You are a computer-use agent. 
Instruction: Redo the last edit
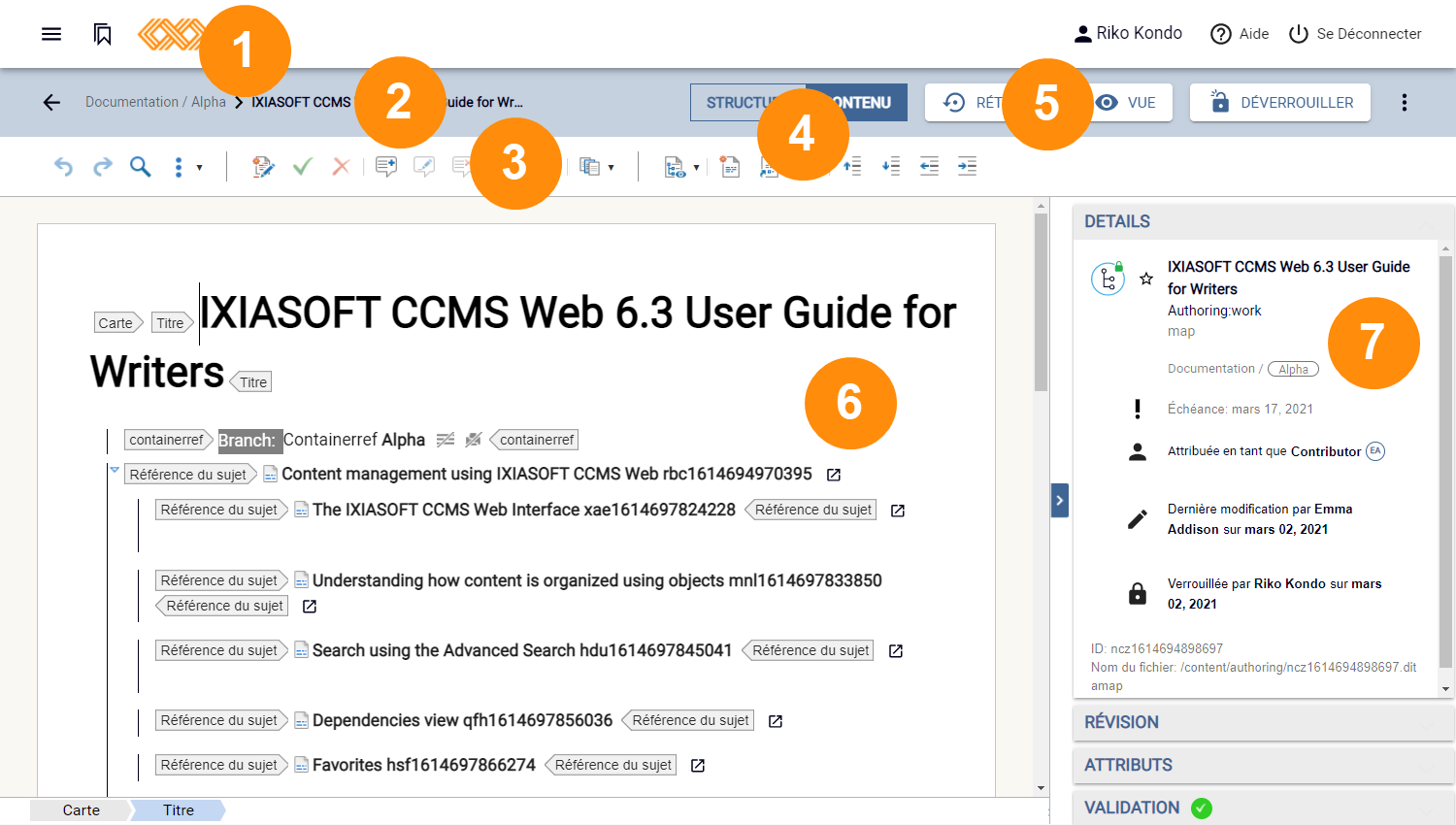[x=102, y=167]
